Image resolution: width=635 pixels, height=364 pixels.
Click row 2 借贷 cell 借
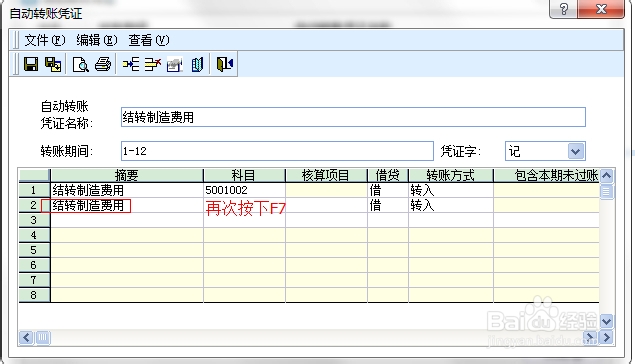point(388,205)
